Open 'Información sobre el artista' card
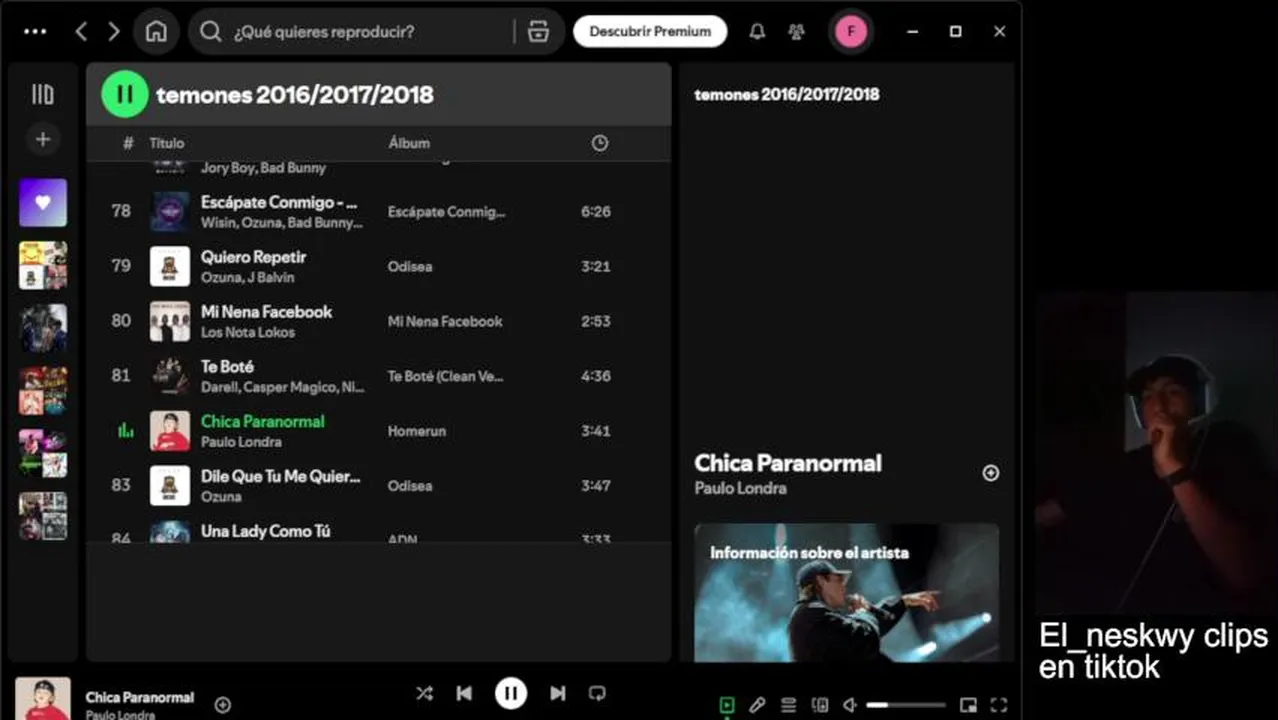1278x720 pixels. (846, 592)
